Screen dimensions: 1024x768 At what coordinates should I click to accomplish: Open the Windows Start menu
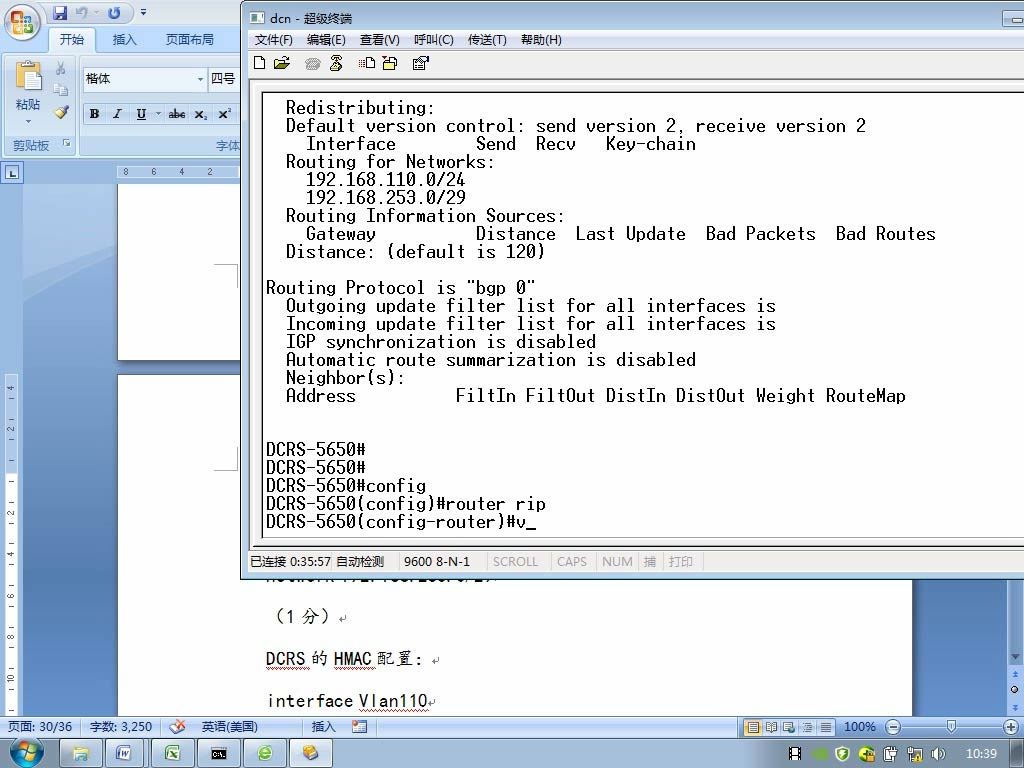pyautogui.click(x=27, y=753)
